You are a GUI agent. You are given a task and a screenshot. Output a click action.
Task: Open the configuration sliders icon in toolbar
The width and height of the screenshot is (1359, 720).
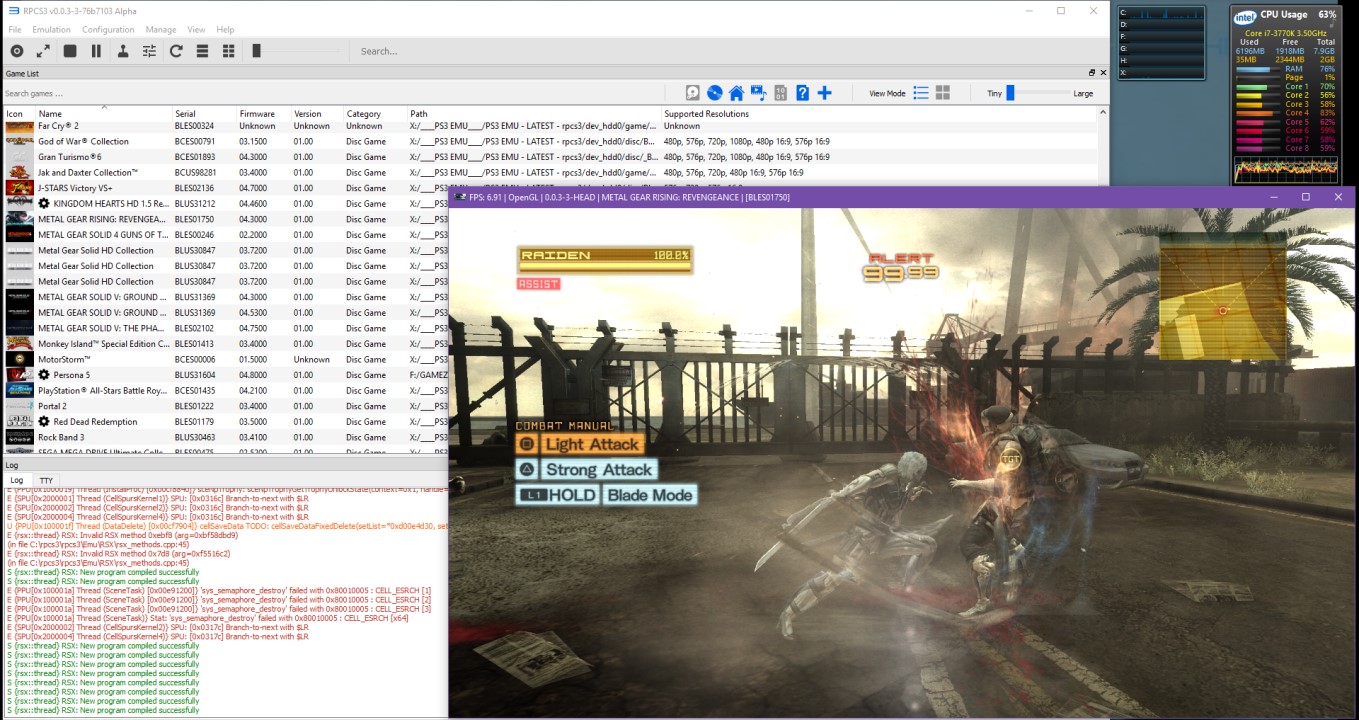click(149, 51)
